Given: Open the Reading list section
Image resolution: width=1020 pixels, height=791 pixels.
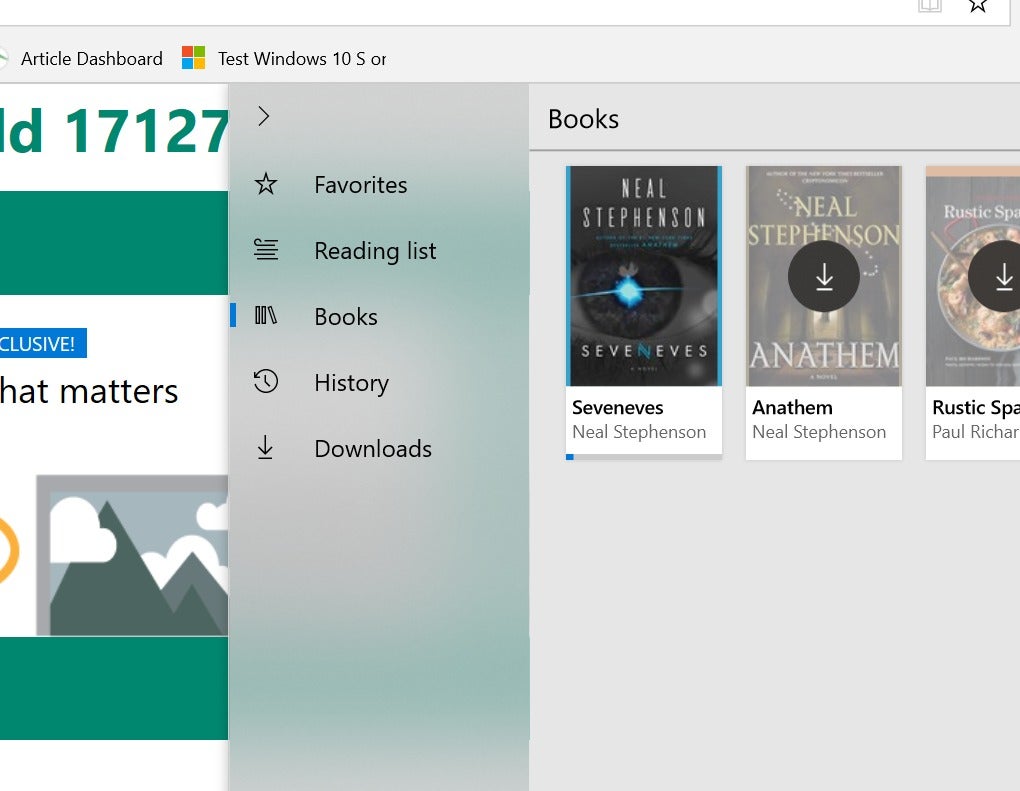Looking at the screenshot, I should [x=375, y=251].
